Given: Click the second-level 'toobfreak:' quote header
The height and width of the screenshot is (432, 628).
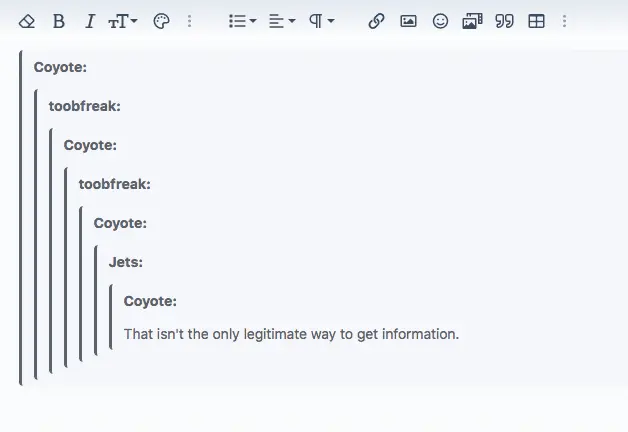Looking at the screenshot, I should [x=85, y=106].
